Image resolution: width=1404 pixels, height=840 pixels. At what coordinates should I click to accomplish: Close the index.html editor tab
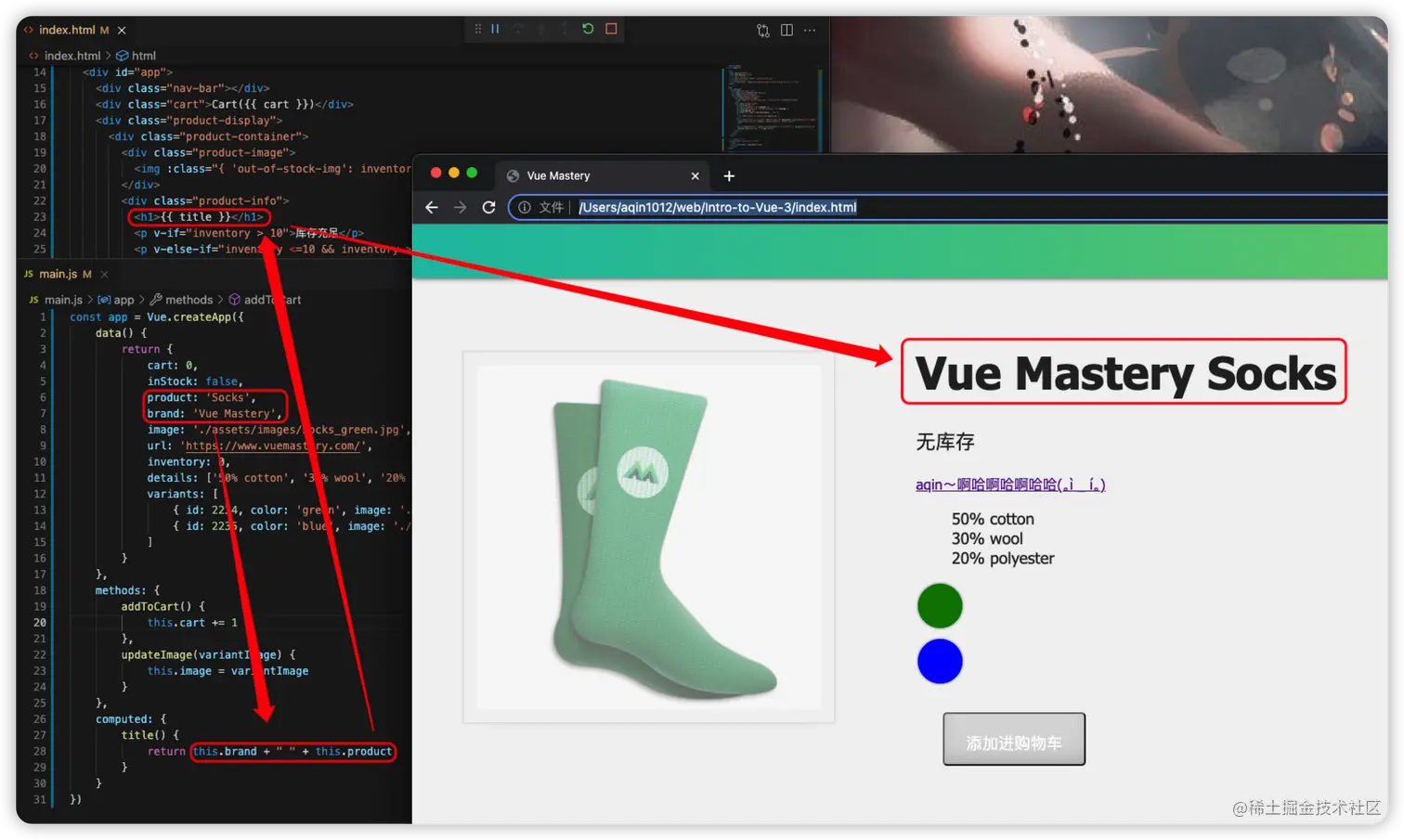[122, 31]
